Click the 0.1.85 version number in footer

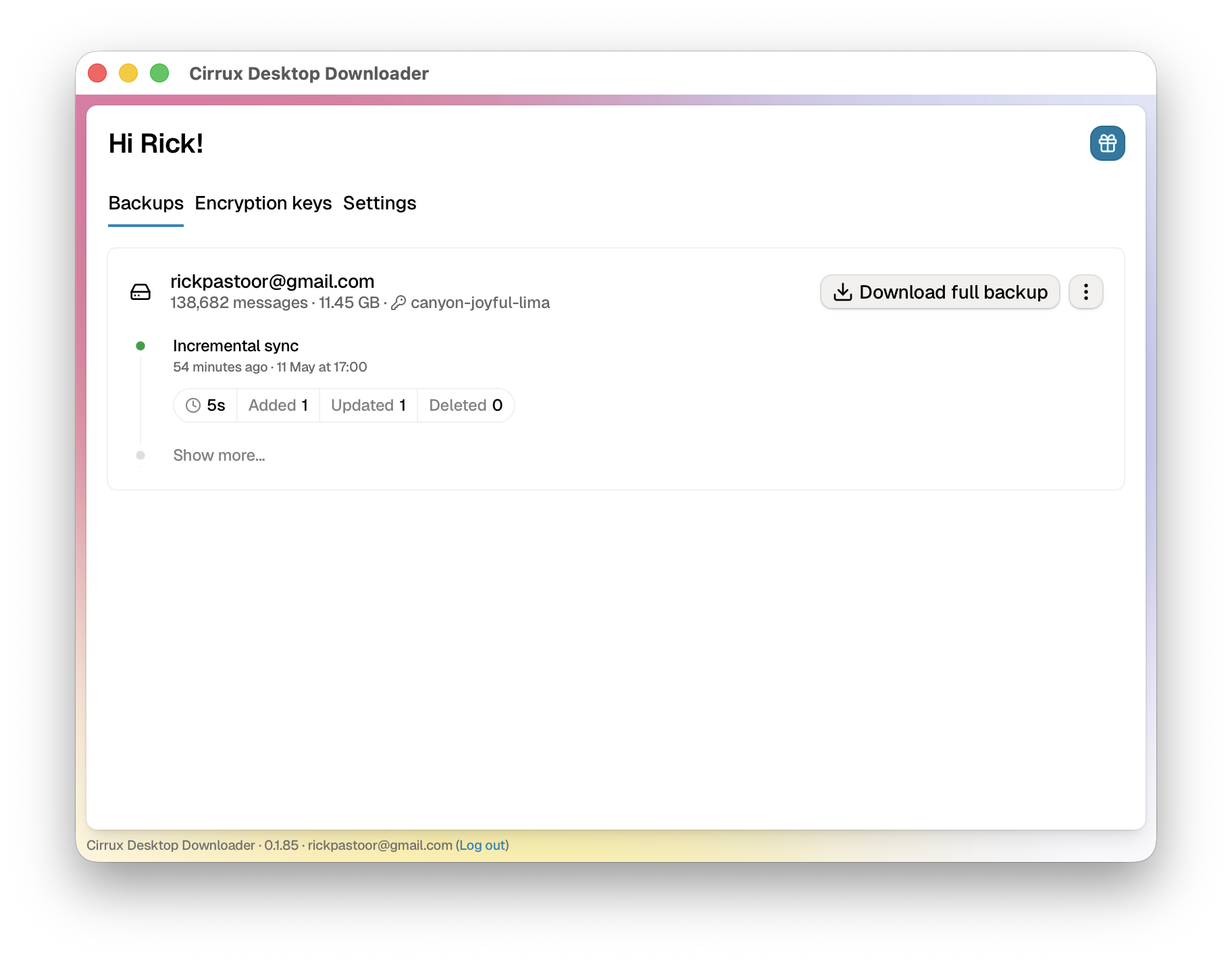(281, 845)
